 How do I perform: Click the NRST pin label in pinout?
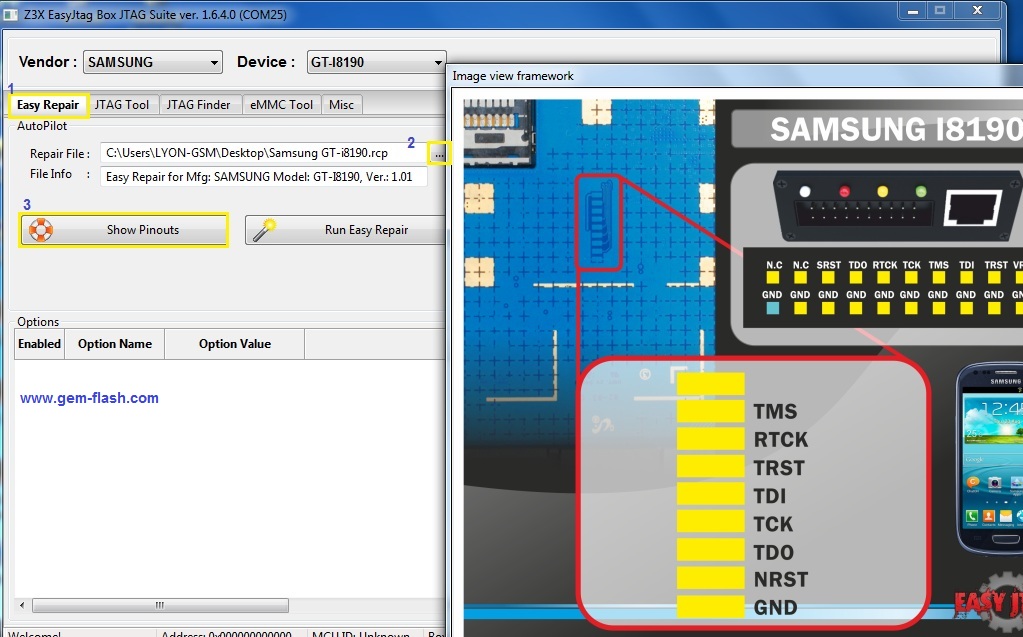coord(781,579)
